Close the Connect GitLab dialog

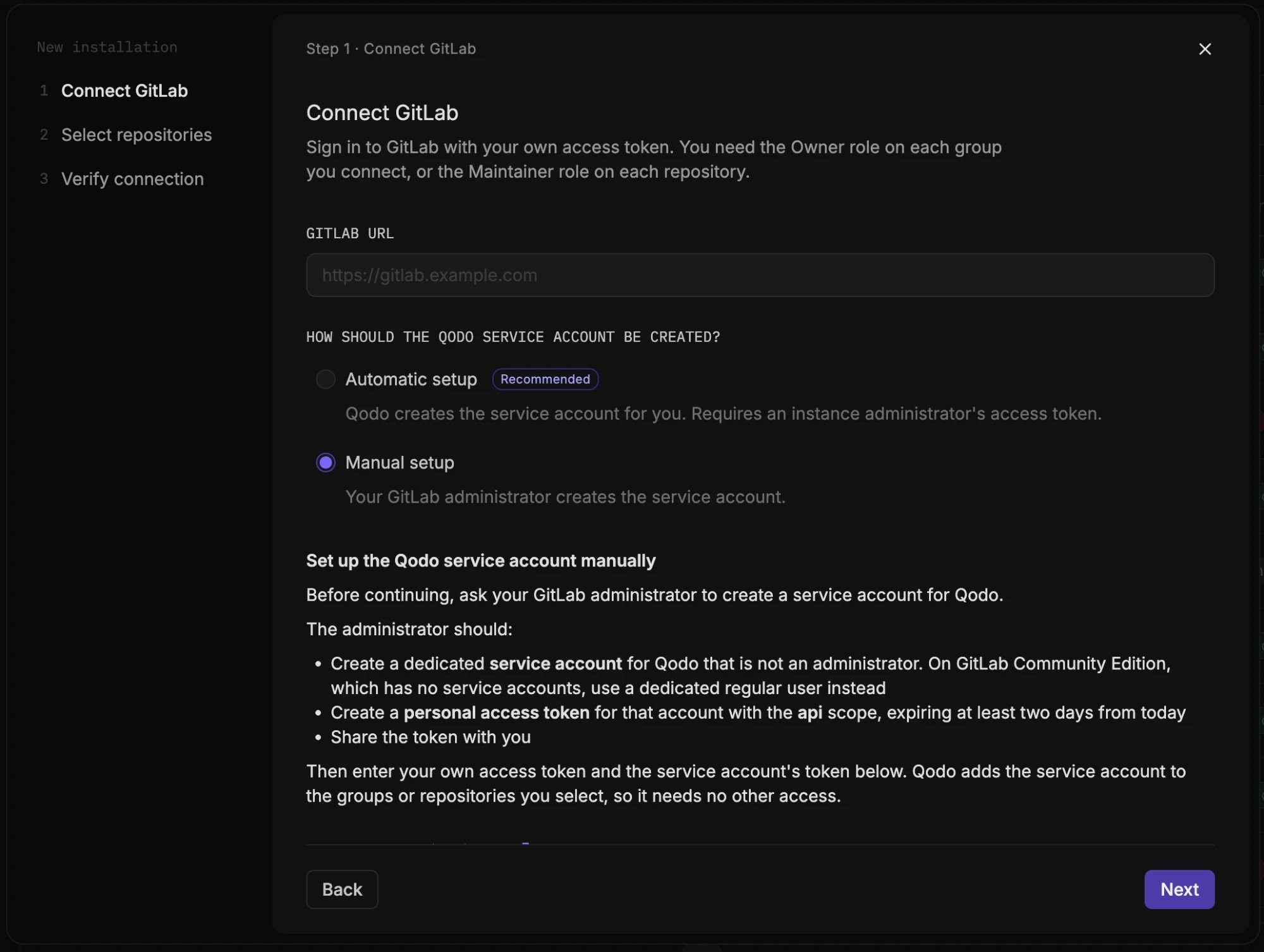click(1205, 49)
